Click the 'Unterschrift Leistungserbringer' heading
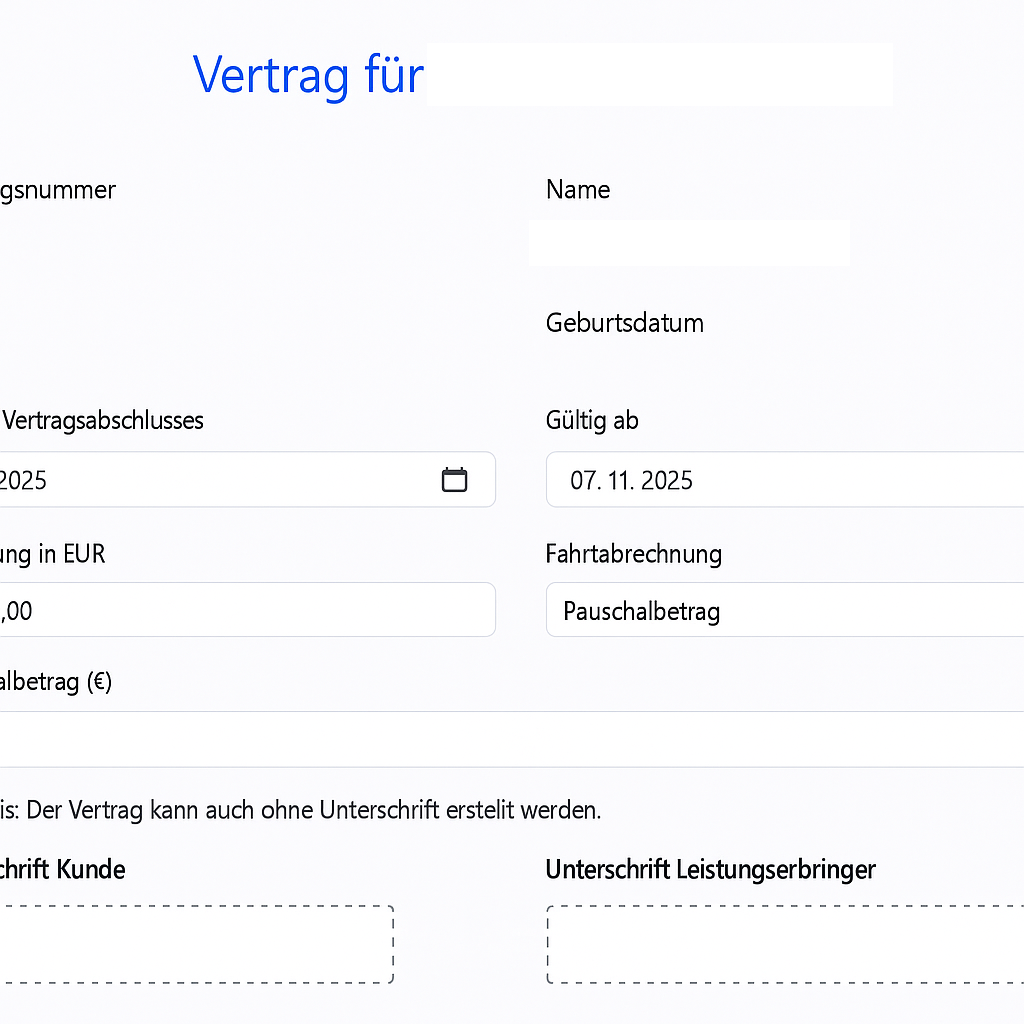The image size is (1024, 1024). pos(711,870)
